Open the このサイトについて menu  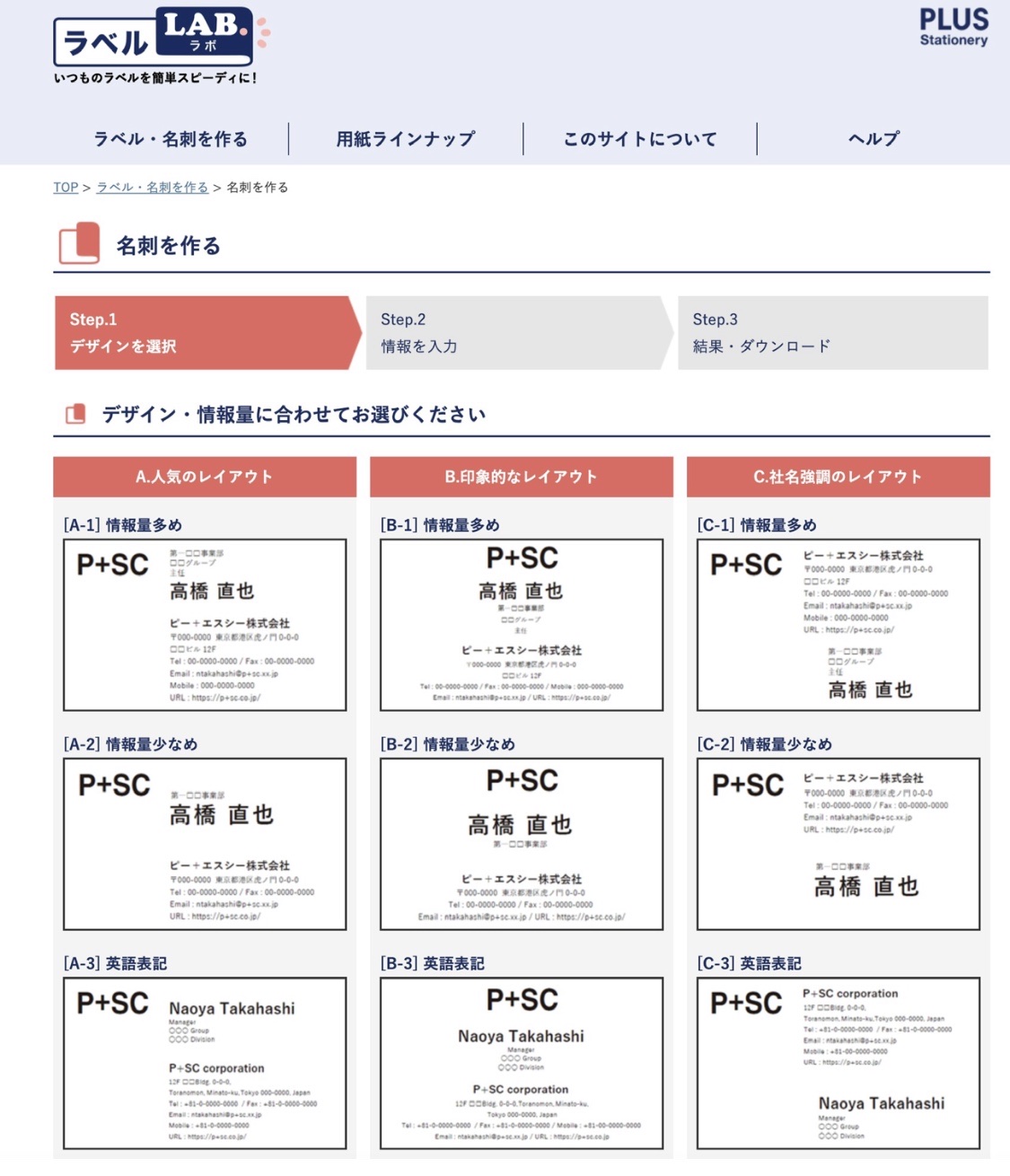coord(640,139)
